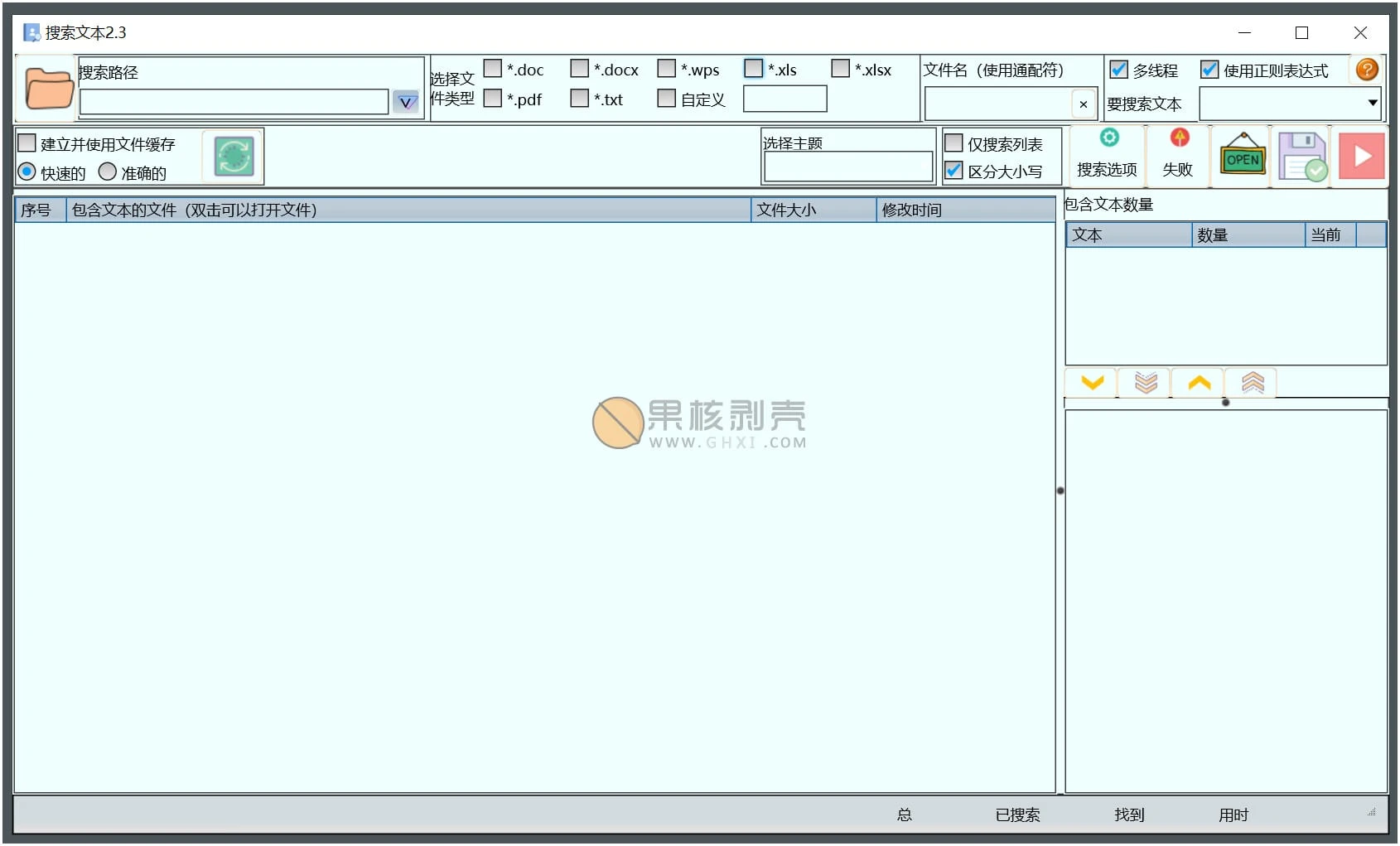1400x846 pixels.
Task: Toggle the 多线程 multithreading checkbox
Action: coord(1118,70)
